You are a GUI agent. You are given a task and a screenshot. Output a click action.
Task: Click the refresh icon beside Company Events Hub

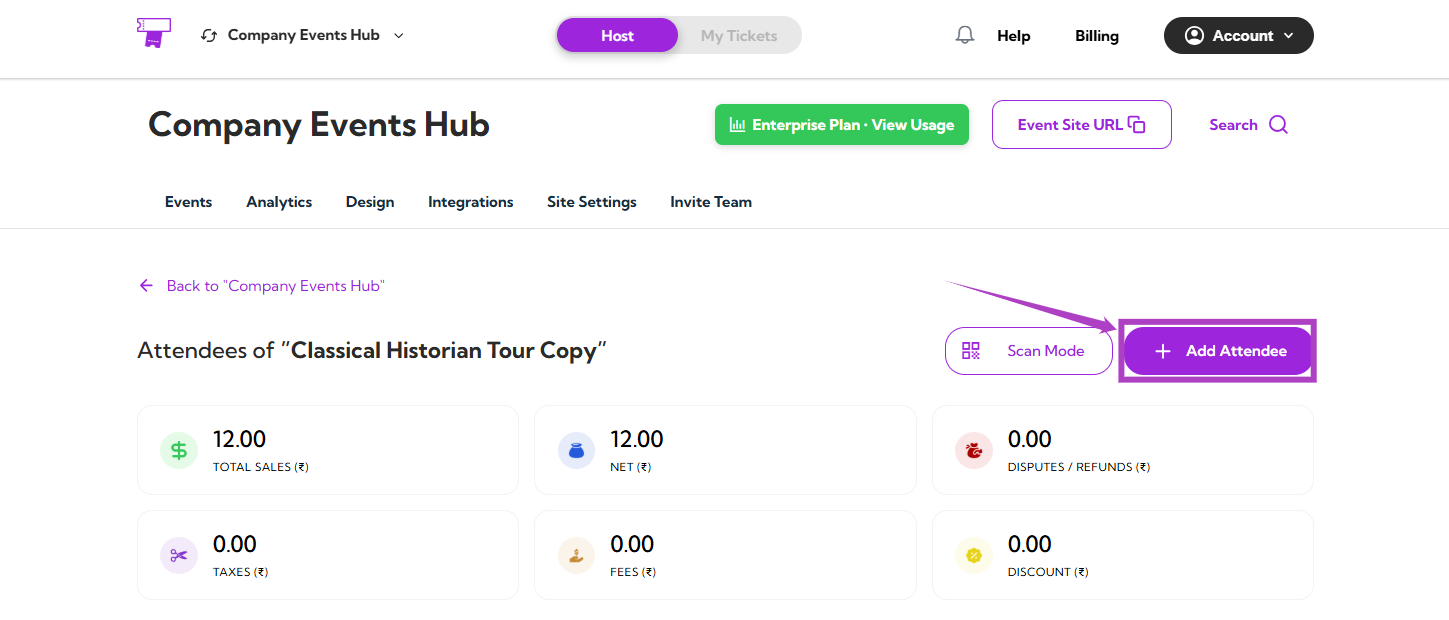(209, 34)
